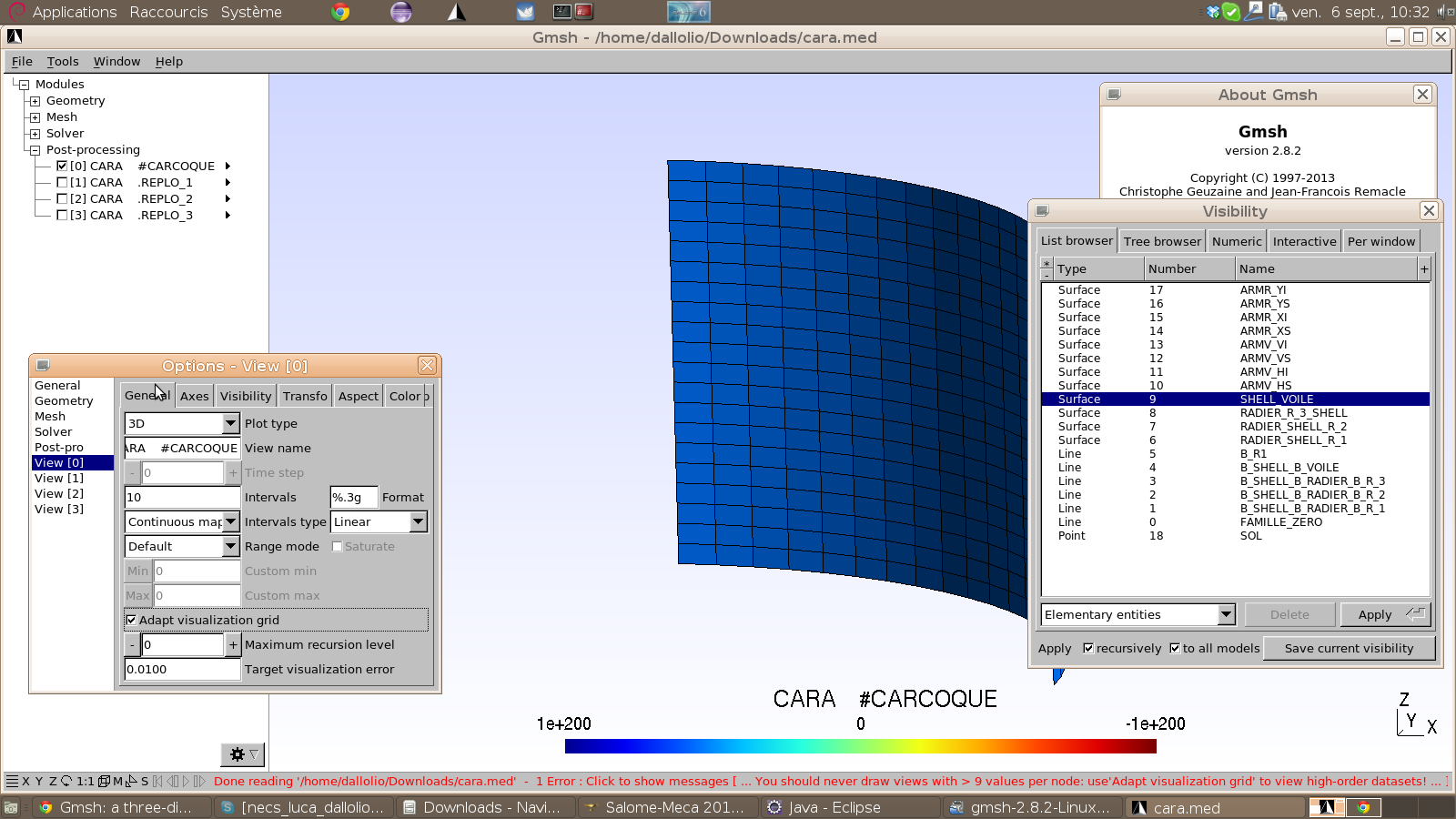1456x819 pixels.
Task: Toggle mouse selection S in status bar
Action: pyautogui.click(x=145, y=781)
